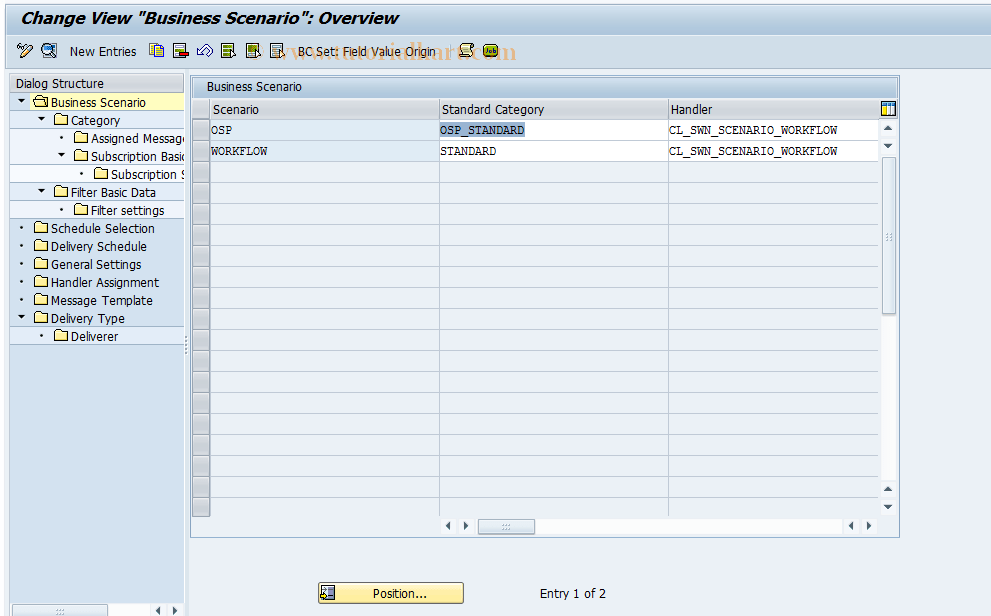Open the Position dialog
The image size is (991, 616).
coord(390,592)
